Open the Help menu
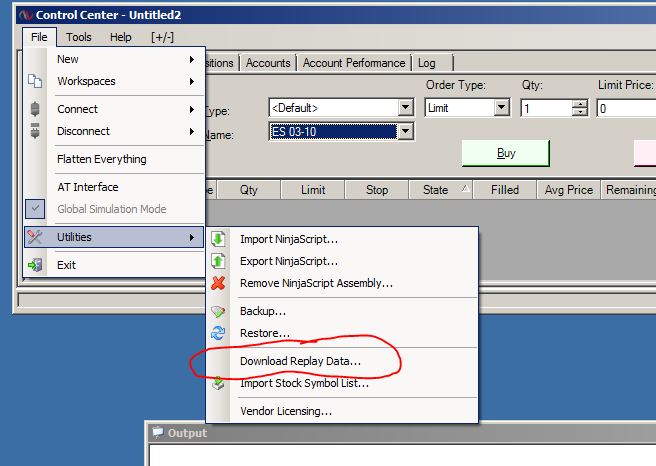656x466 pixels. tap(120, 37)
